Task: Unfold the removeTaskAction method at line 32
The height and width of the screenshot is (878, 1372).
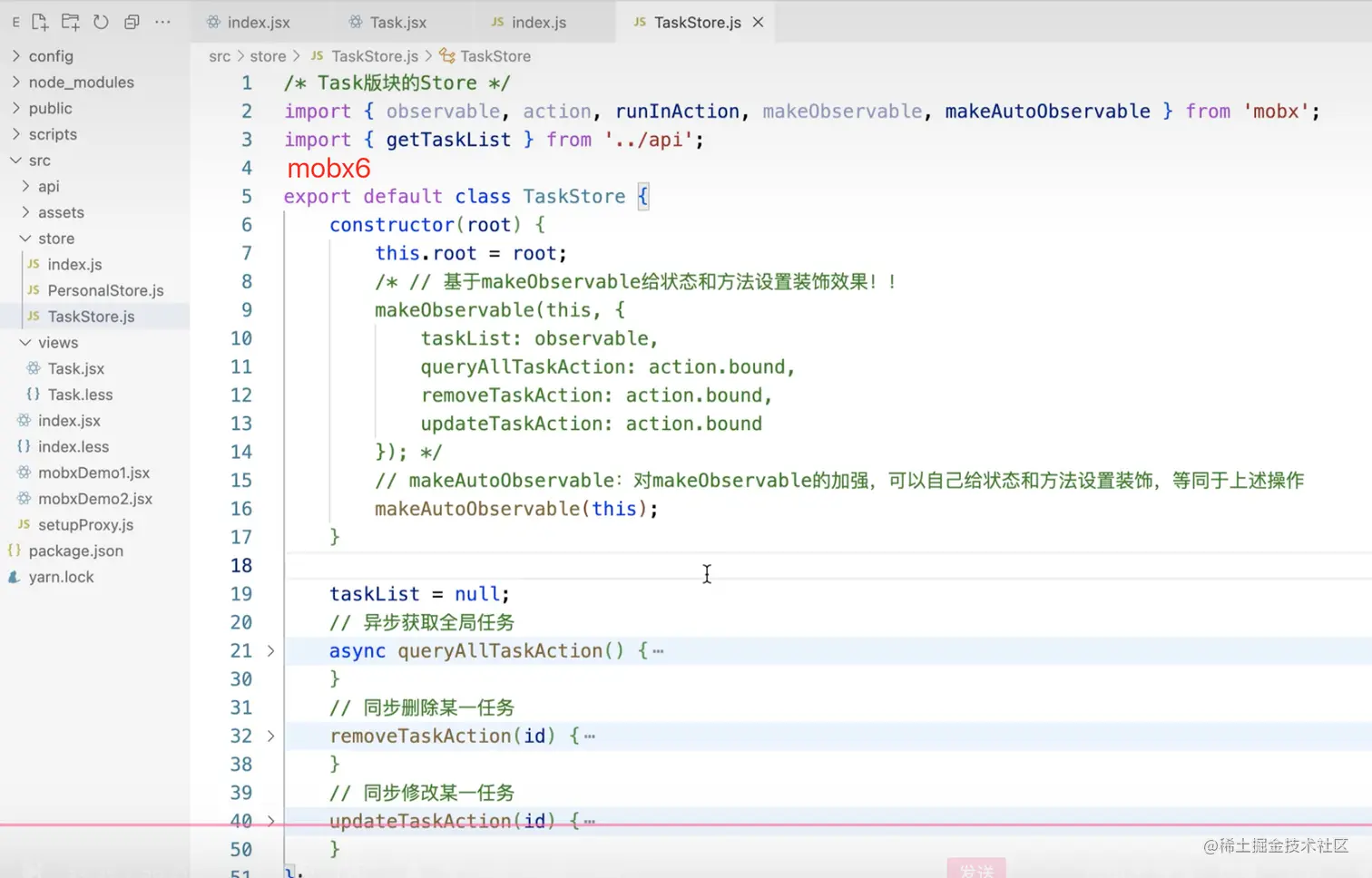Action: click(270, 737)
